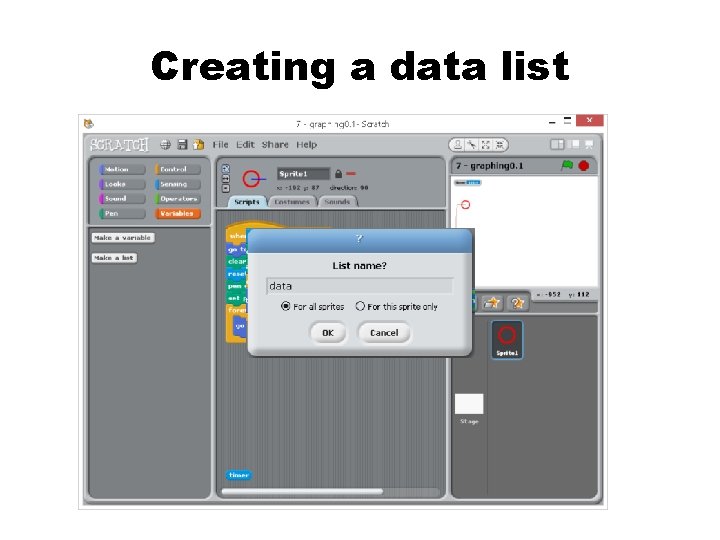Switch to small stage view mode

(557, 145)
